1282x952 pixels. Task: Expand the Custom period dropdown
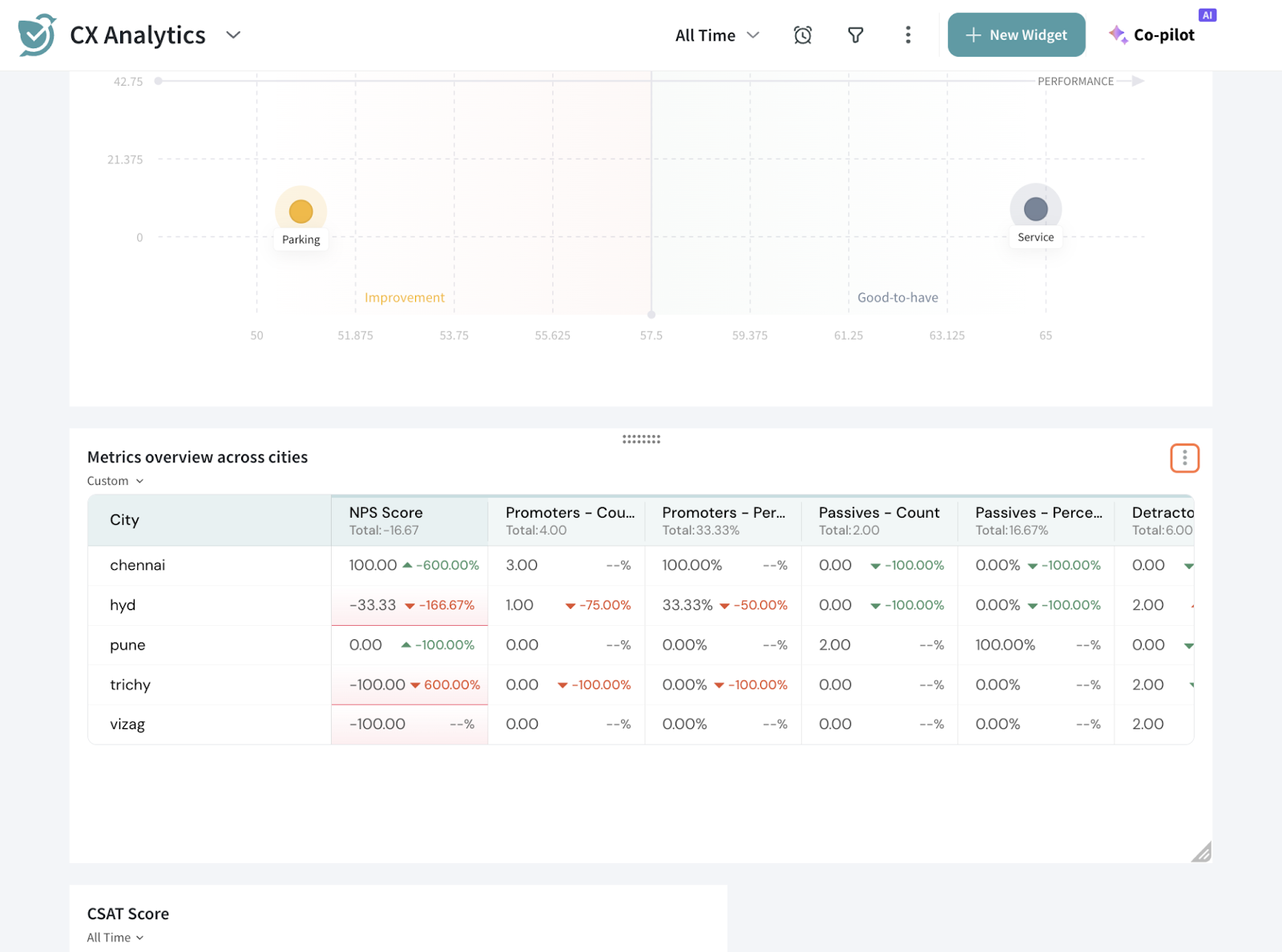coord(115,481)
